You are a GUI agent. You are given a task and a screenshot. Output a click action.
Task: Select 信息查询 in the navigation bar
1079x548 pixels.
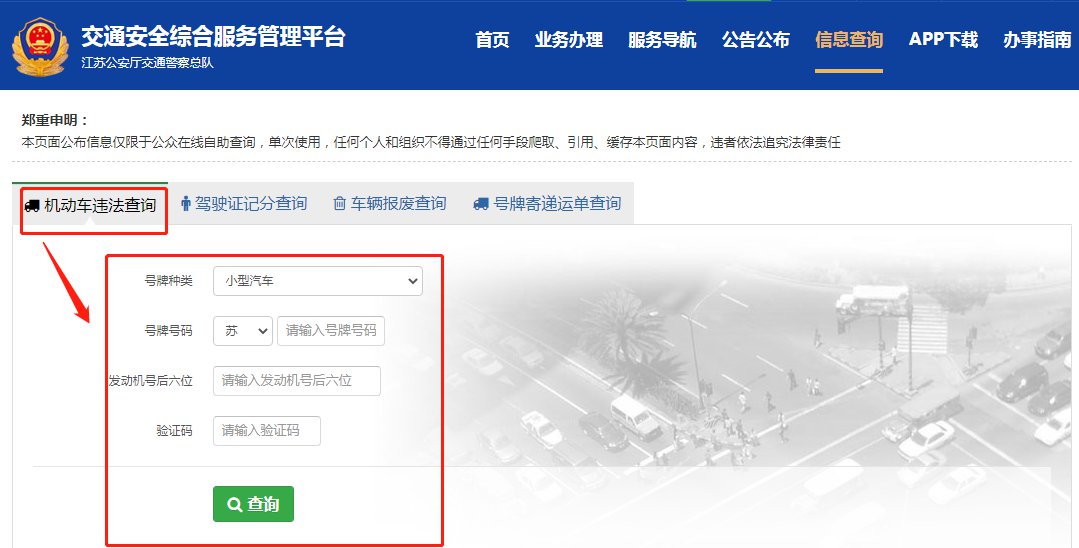[849, 40]
